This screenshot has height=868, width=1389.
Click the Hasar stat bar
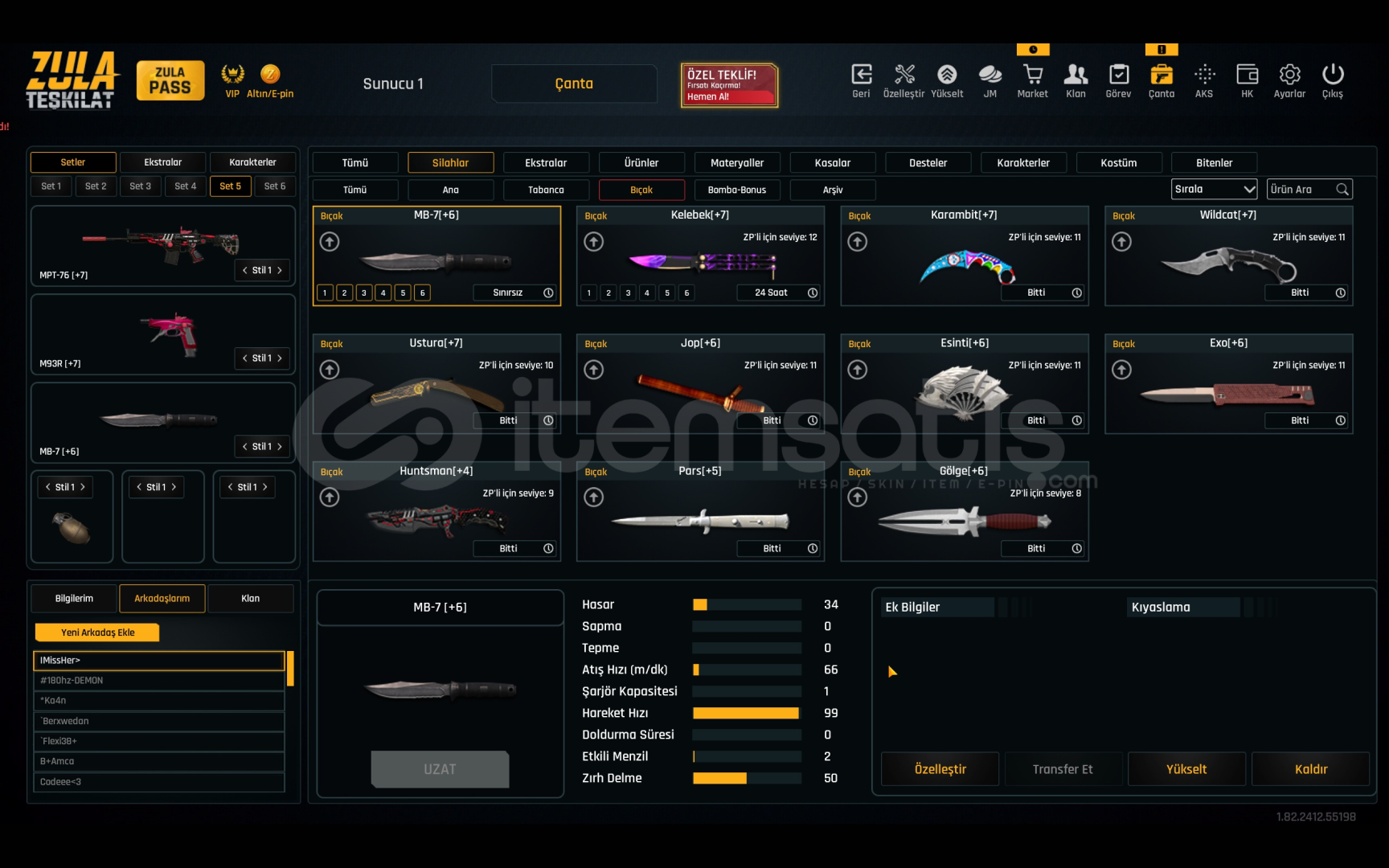pyautogui.click(x=748, y=604)
